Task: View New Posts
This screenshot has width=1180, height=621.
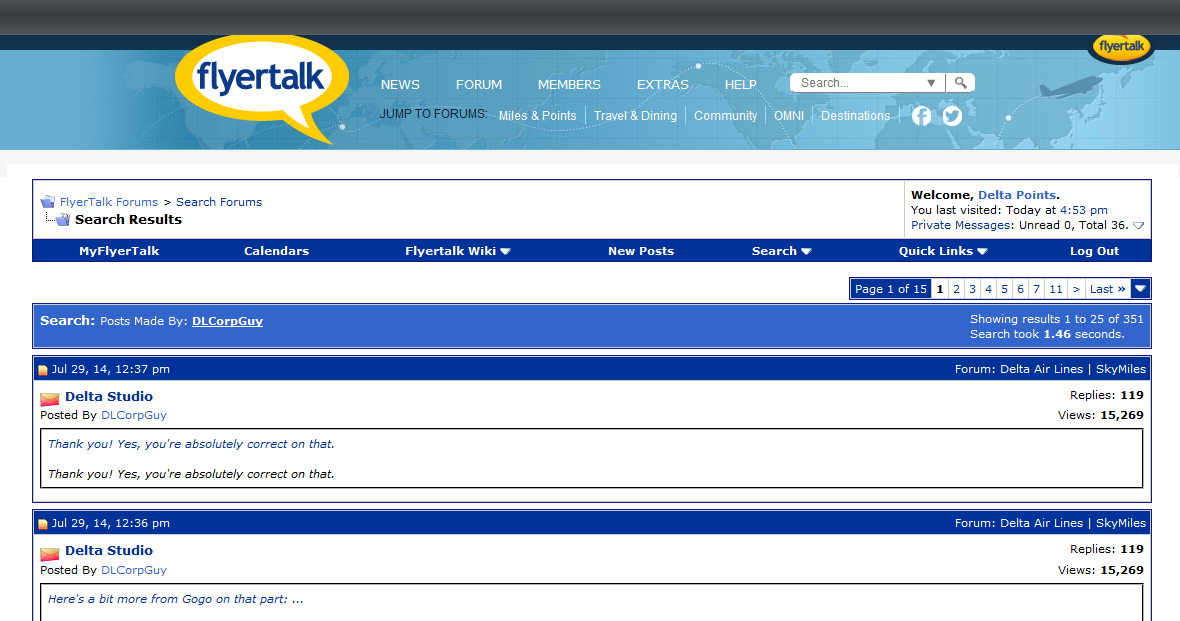Action: [640, 251]
